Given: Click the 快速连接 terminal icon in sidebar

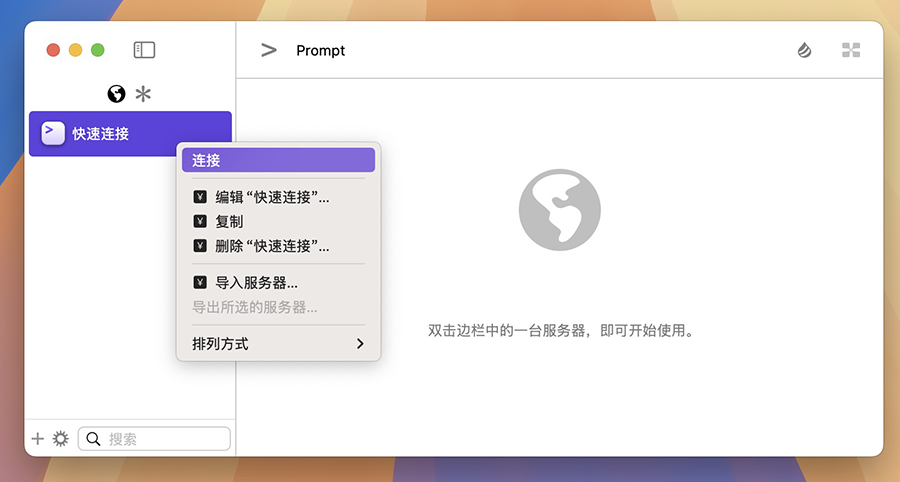Looking at the screenshot, I should [x=53, y=133].
